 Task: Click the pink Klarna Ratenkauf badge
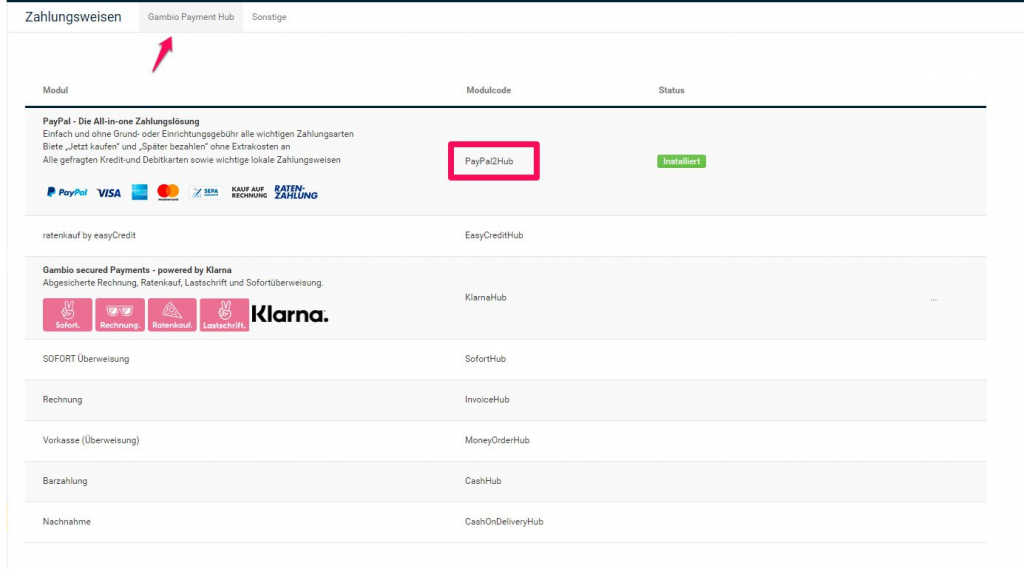172,315
